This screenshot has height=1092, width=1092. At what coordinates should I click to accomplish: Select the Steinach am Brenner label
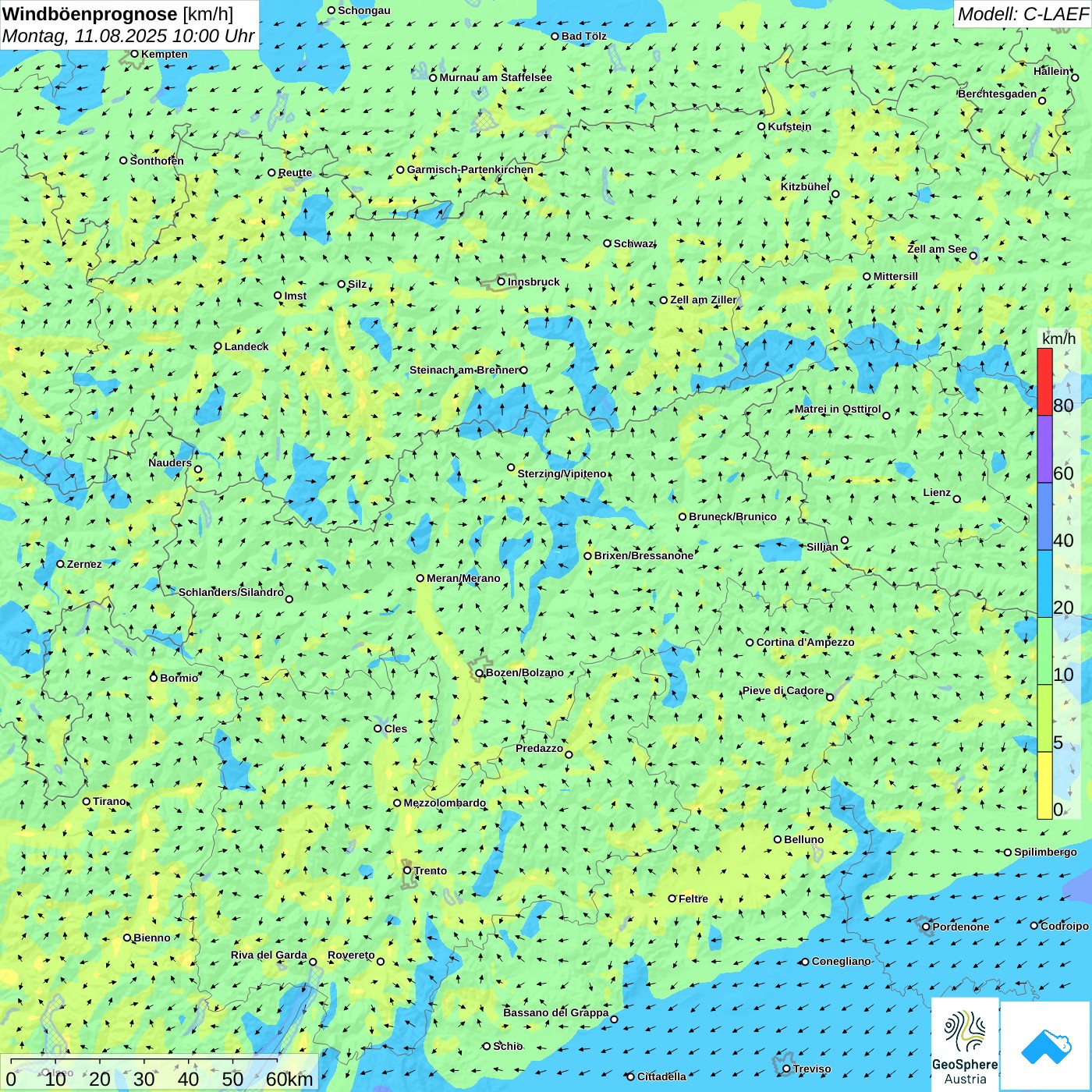[x=464, y=370]
